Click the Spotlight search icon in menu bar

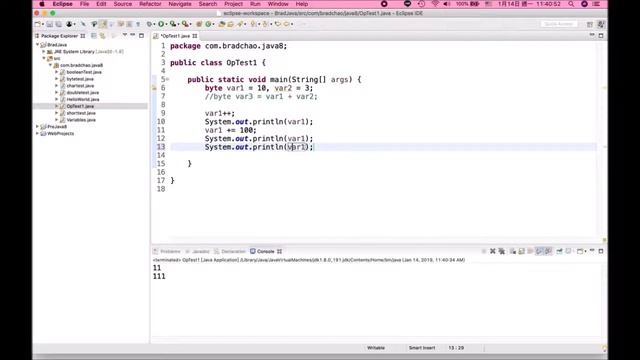[x=571, y=4]
